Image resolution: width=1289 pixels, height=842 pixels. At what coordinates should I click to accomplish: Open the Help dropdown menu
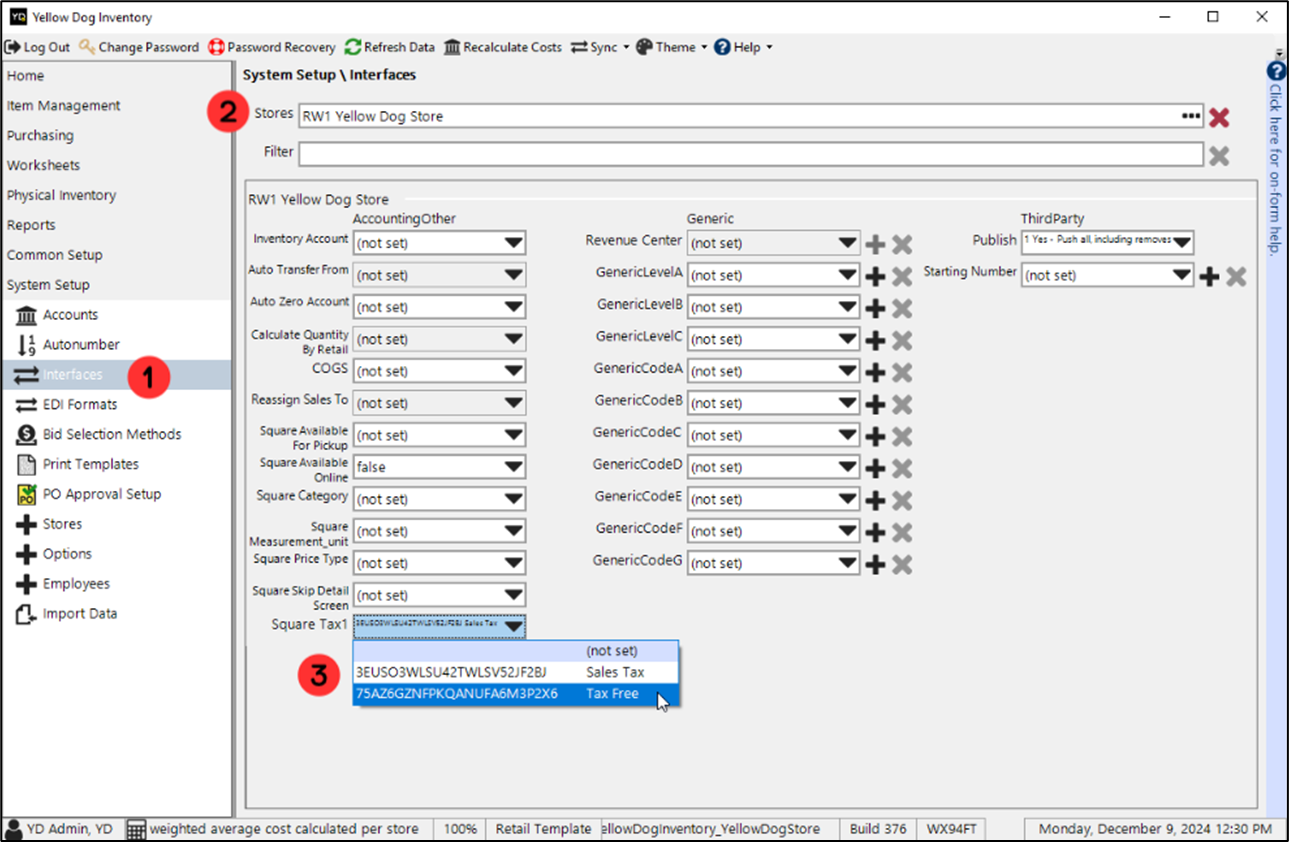tap(743, 47)
